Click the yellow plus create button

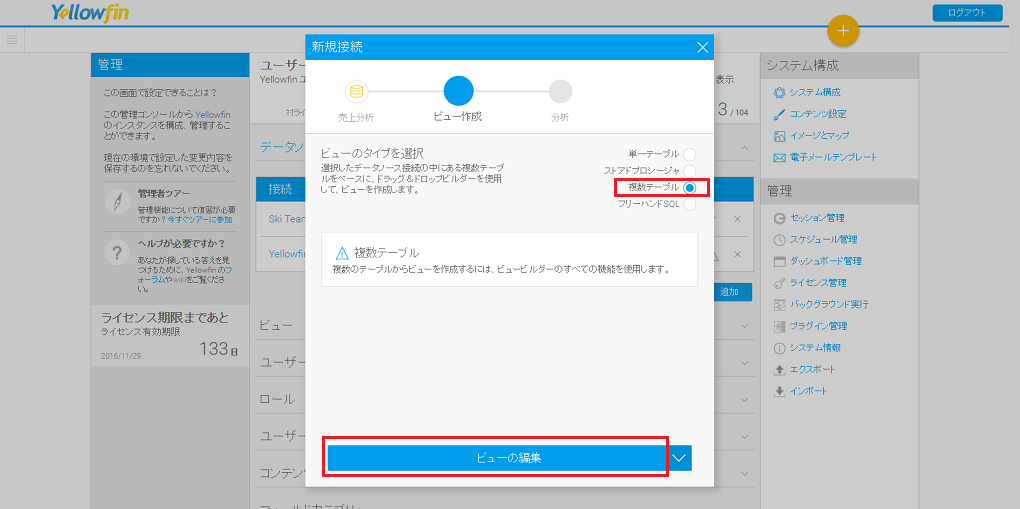tap(843, 30)
